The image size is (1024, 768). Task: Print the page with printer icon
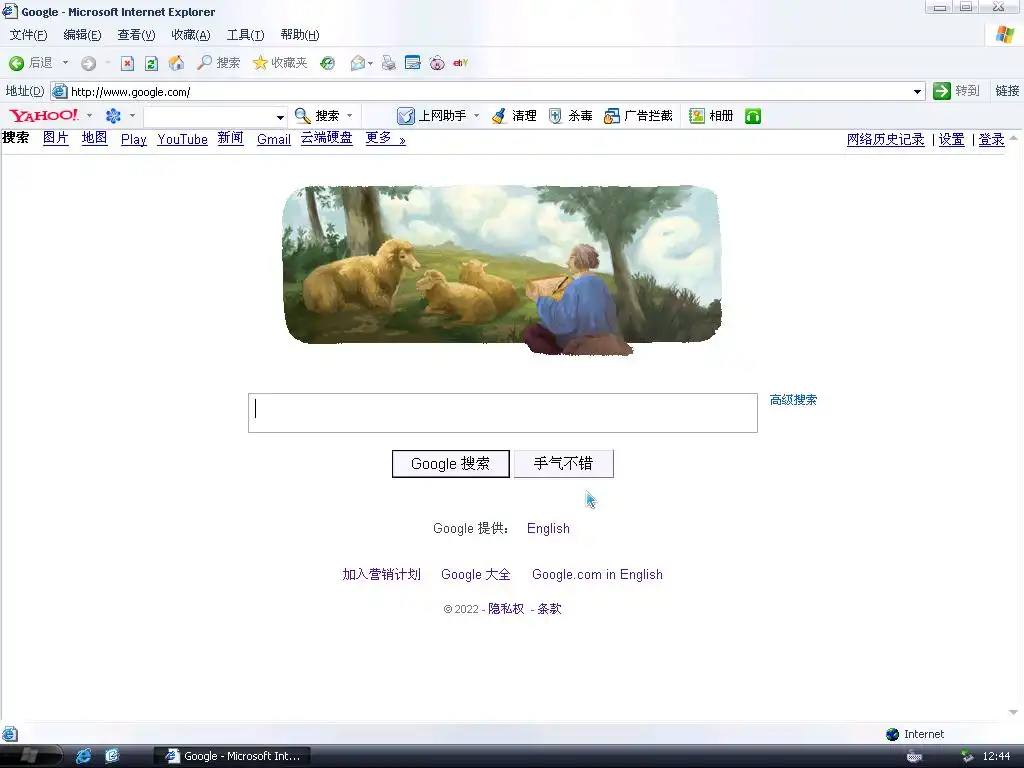tap(389, 63)
